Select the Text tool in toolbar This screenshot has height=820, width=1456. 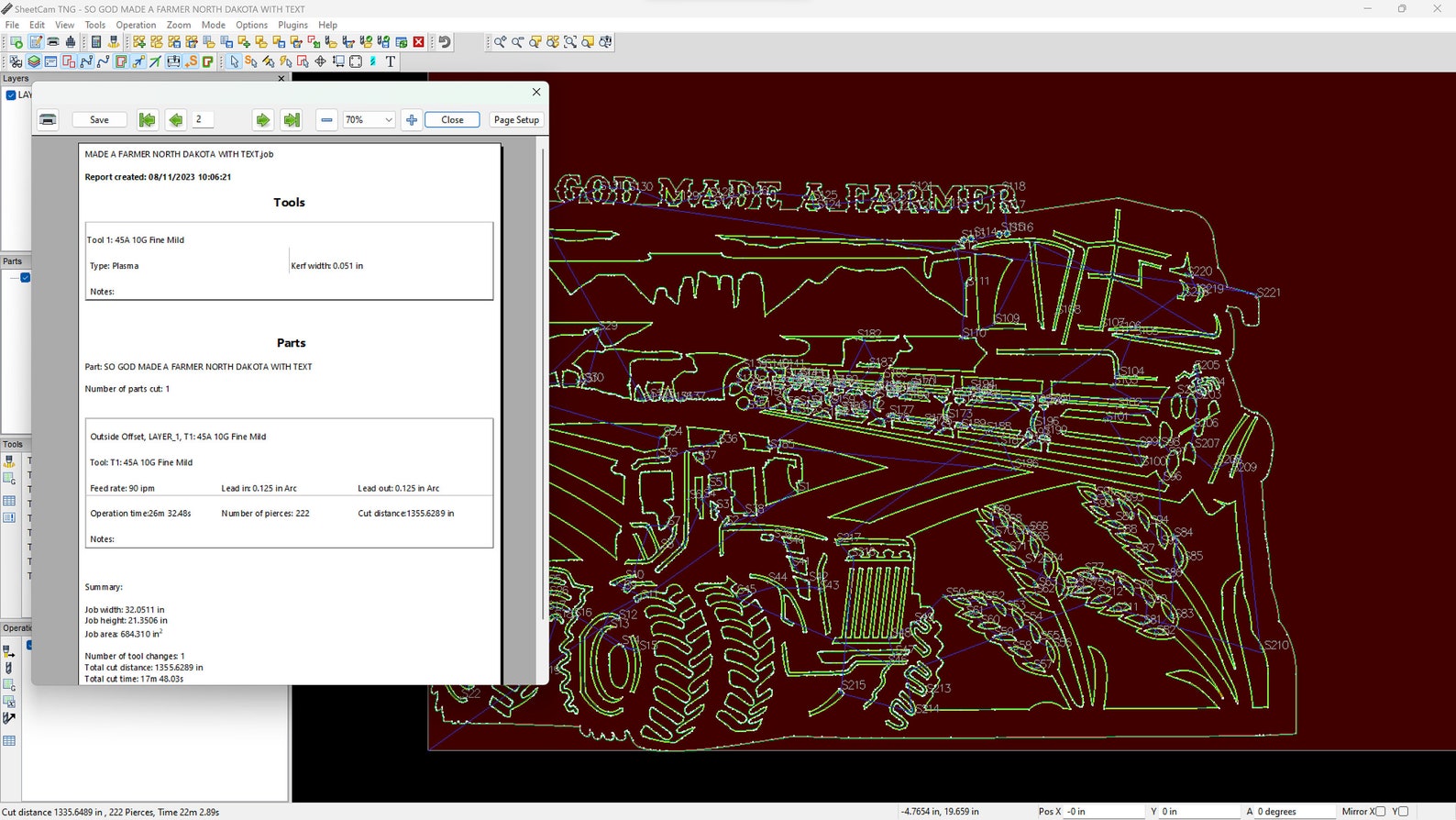[391, 61]
